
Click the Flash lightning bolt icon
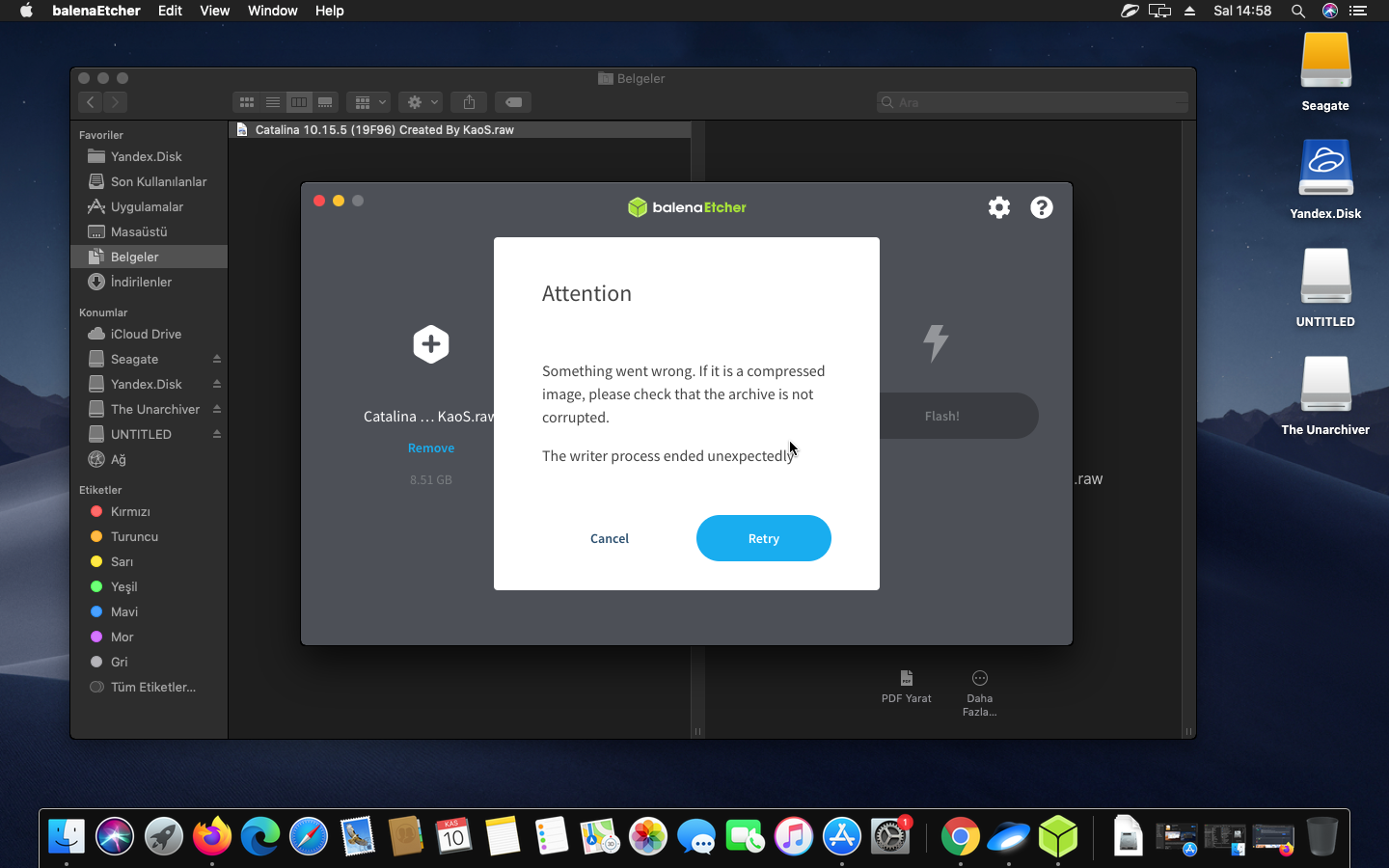[936, 342]
